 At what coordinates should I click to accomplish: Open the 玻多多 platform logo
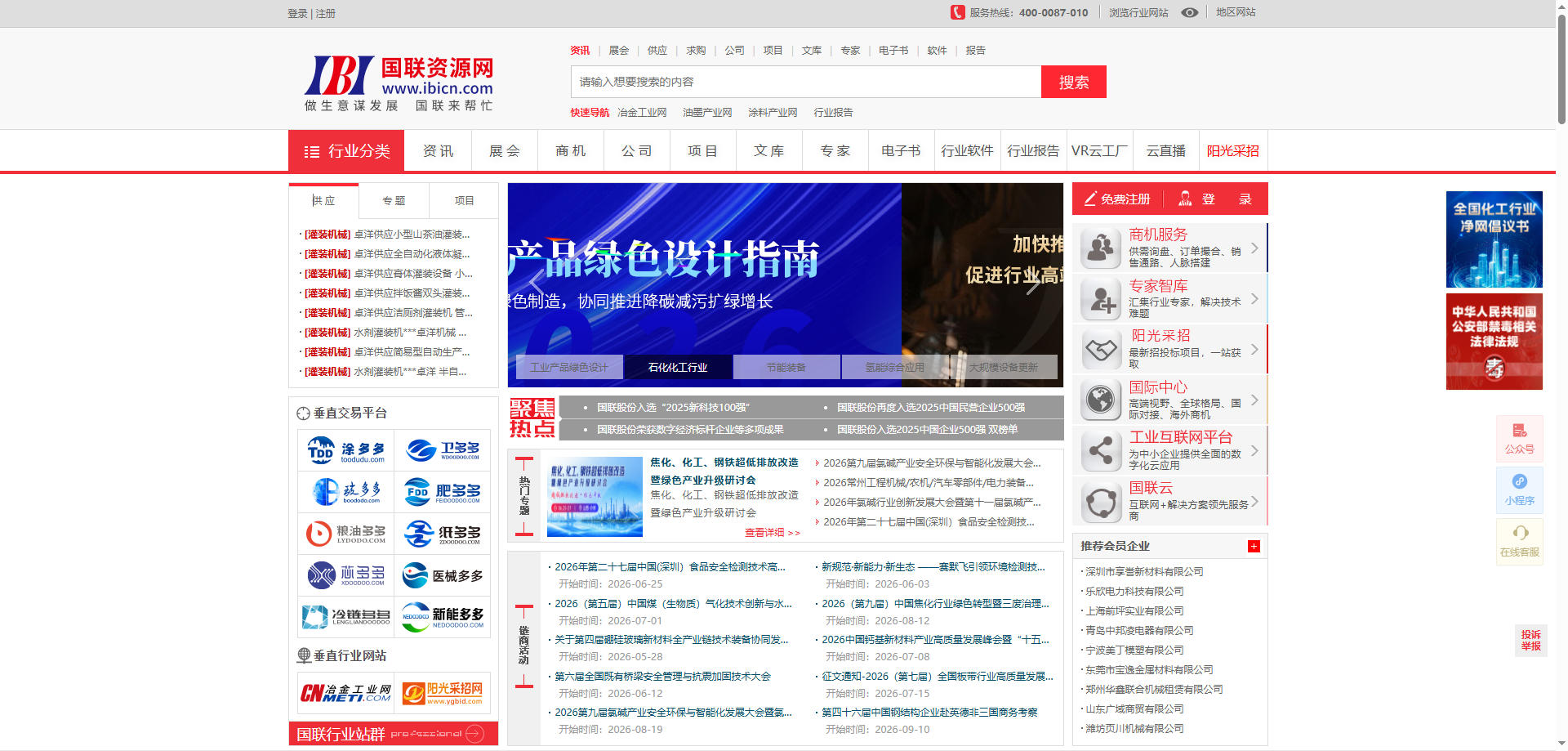point(346,492)
